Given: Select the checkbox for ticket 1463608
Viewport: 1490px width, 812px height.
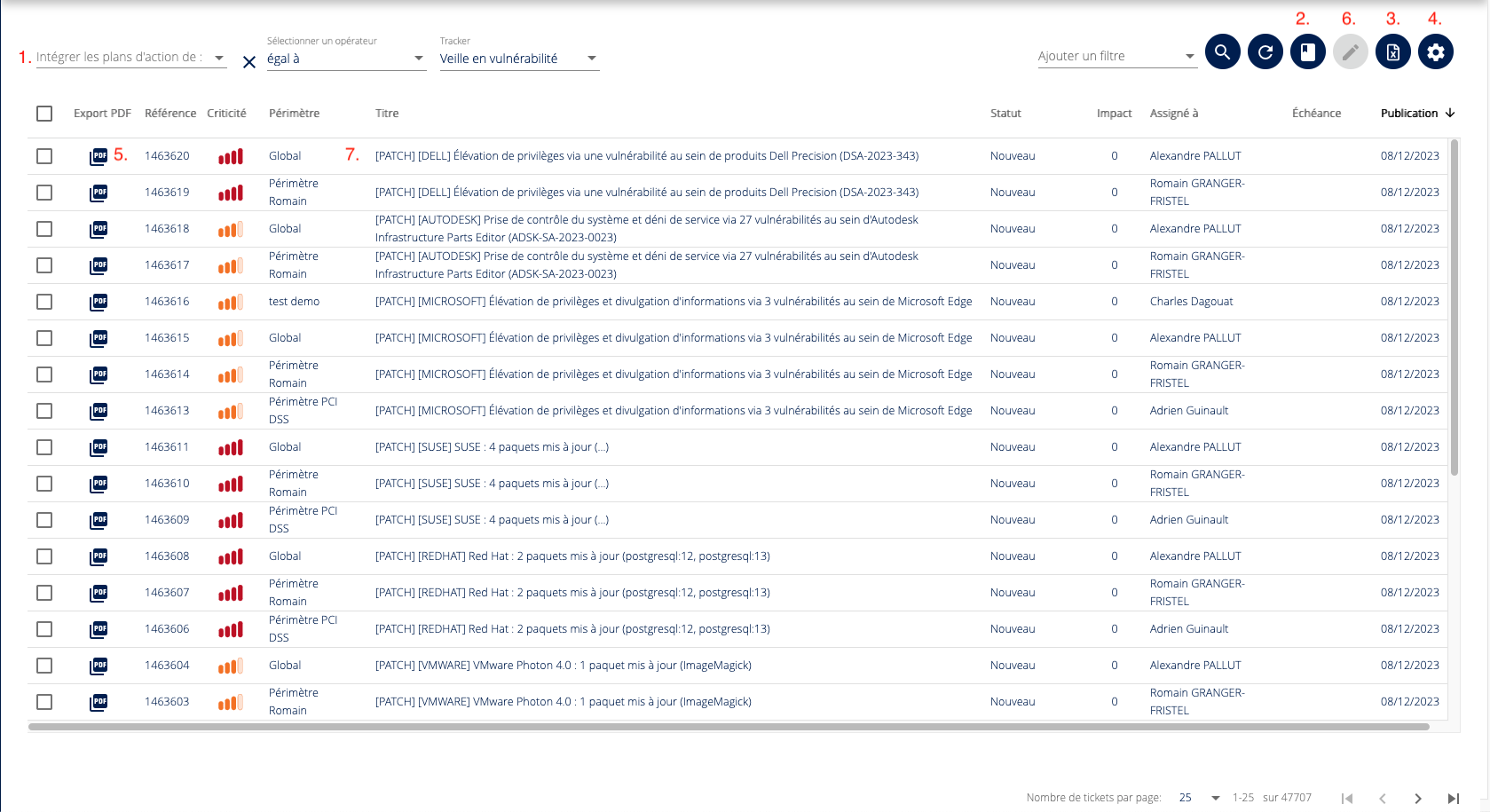Looking at the screenshot, I should point(44,556).
